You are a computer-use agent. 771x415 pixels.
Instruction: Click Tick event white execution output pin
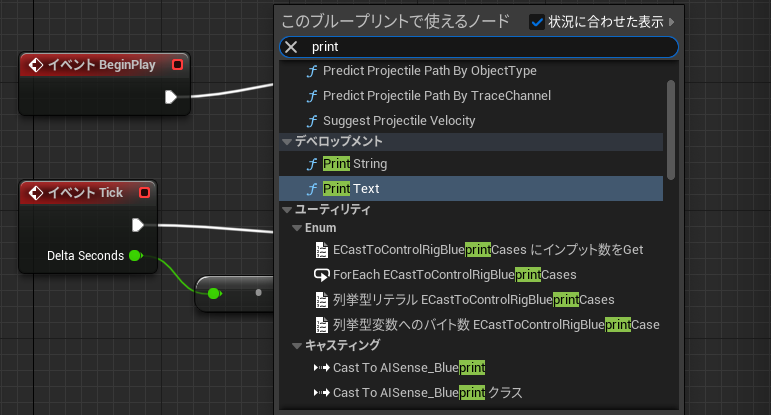coord(138,224)
